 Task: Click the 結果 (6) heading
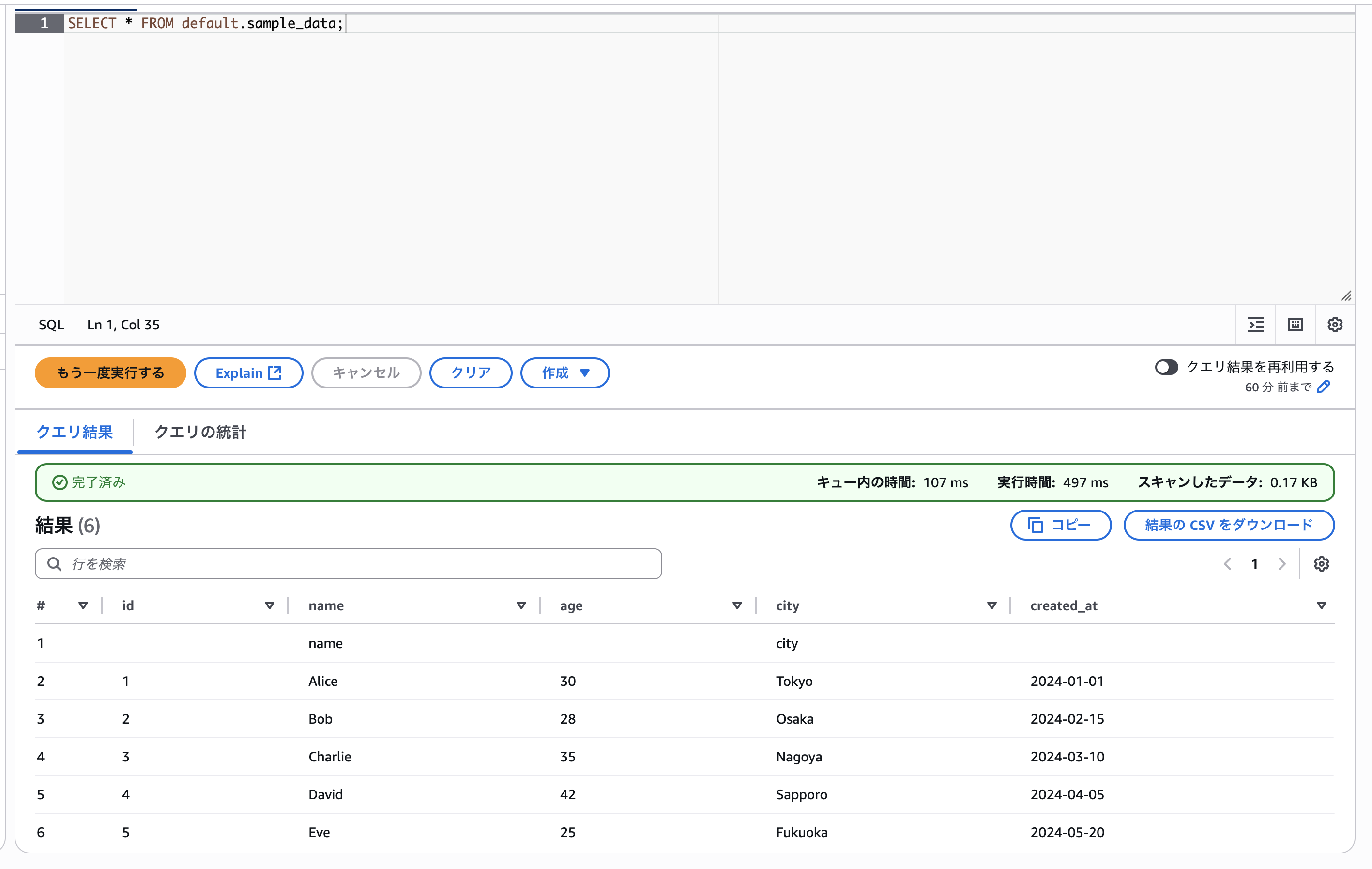67,525
